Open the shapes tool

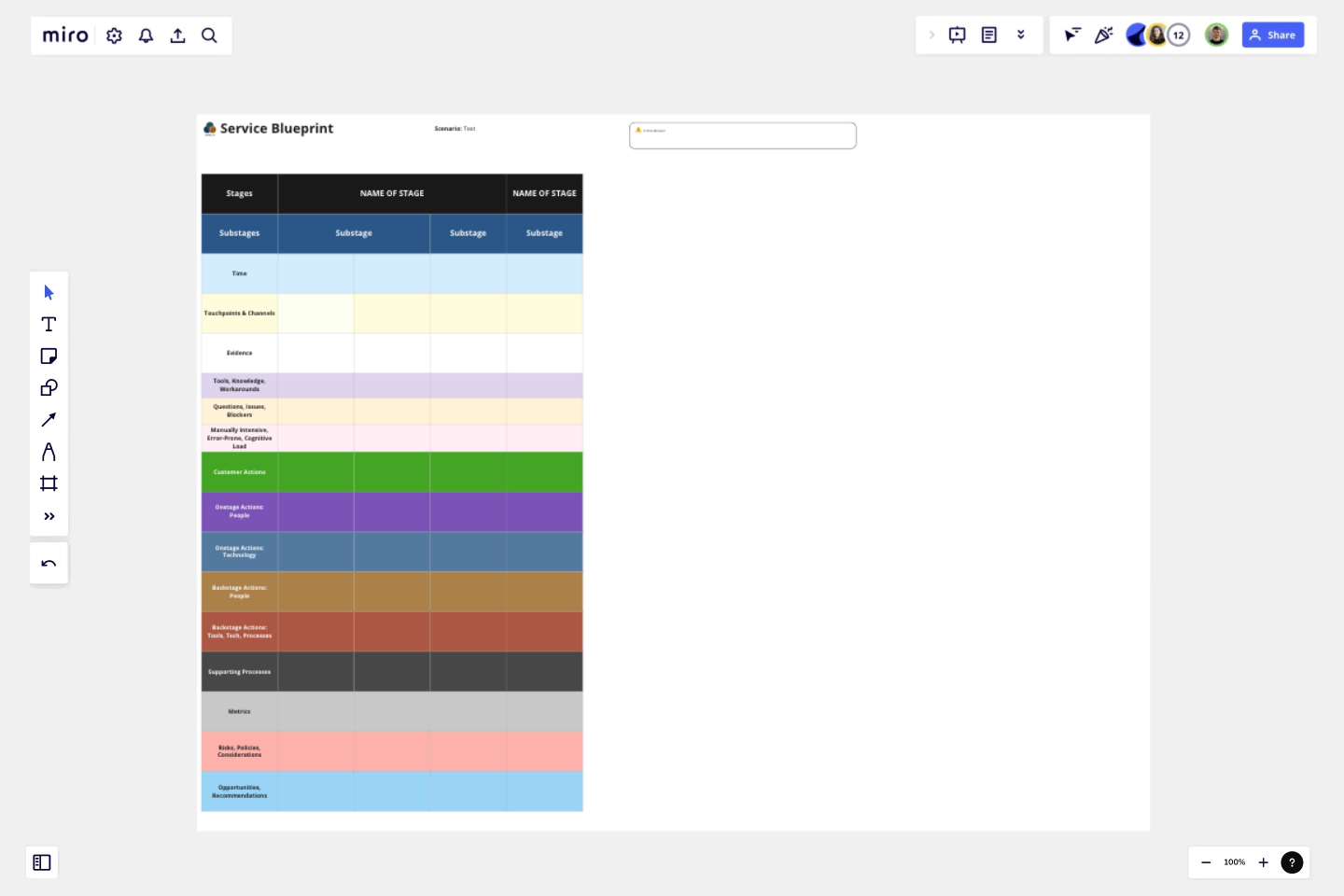pos(49,387)
